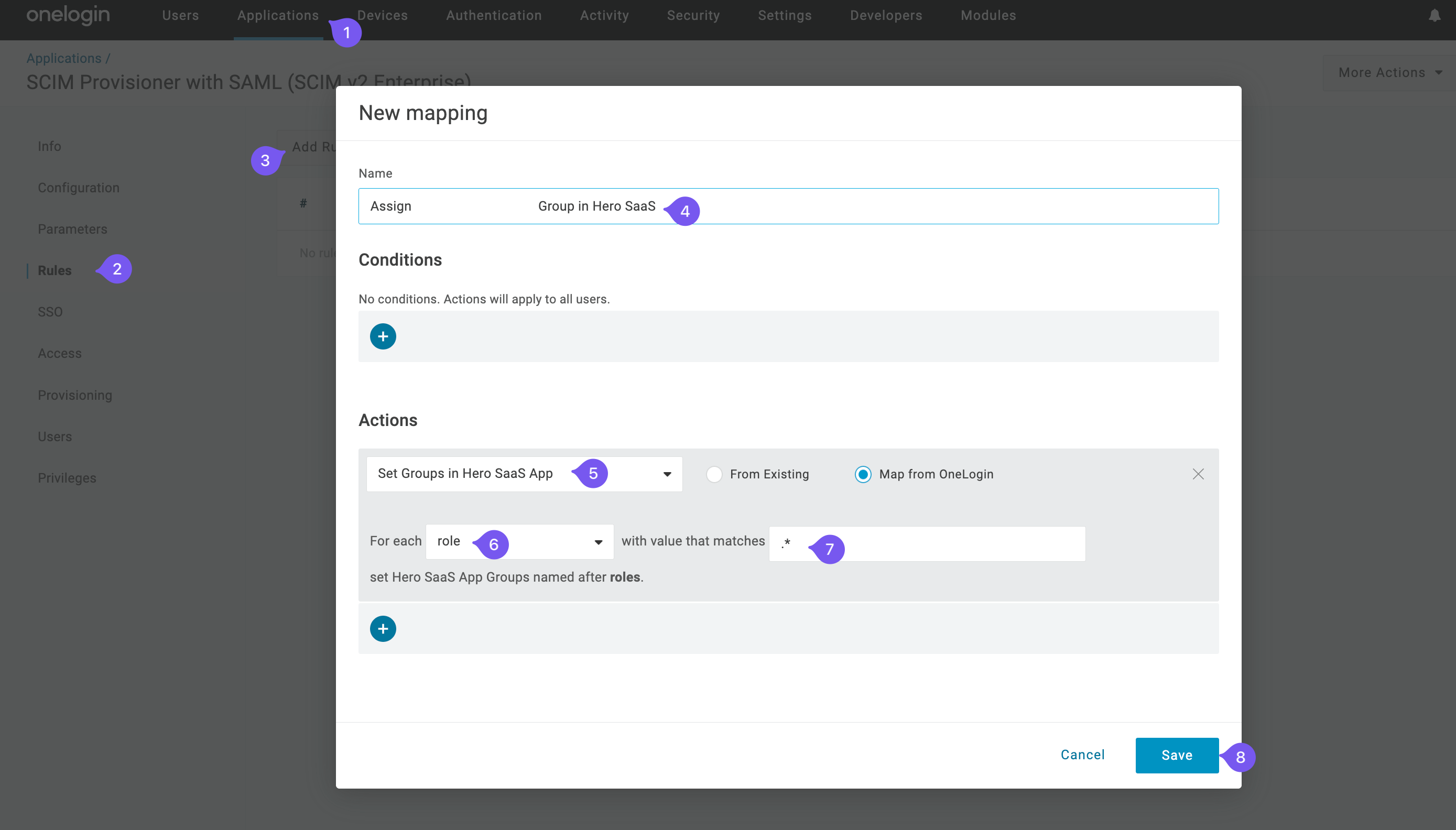The width and height of the screenshot is (1456, 830).
Task: Select Rules in the sidebar
Action: 55,270
